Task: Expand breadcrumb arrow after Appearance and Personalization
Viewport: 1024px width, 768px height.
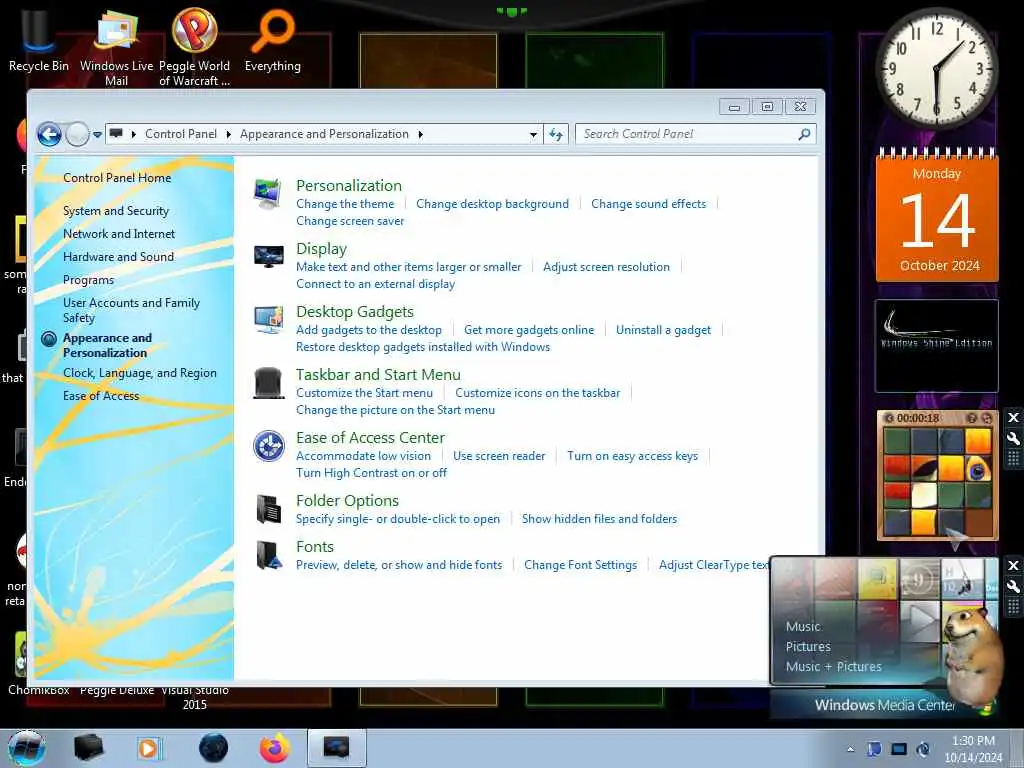Action: point(421,135)
